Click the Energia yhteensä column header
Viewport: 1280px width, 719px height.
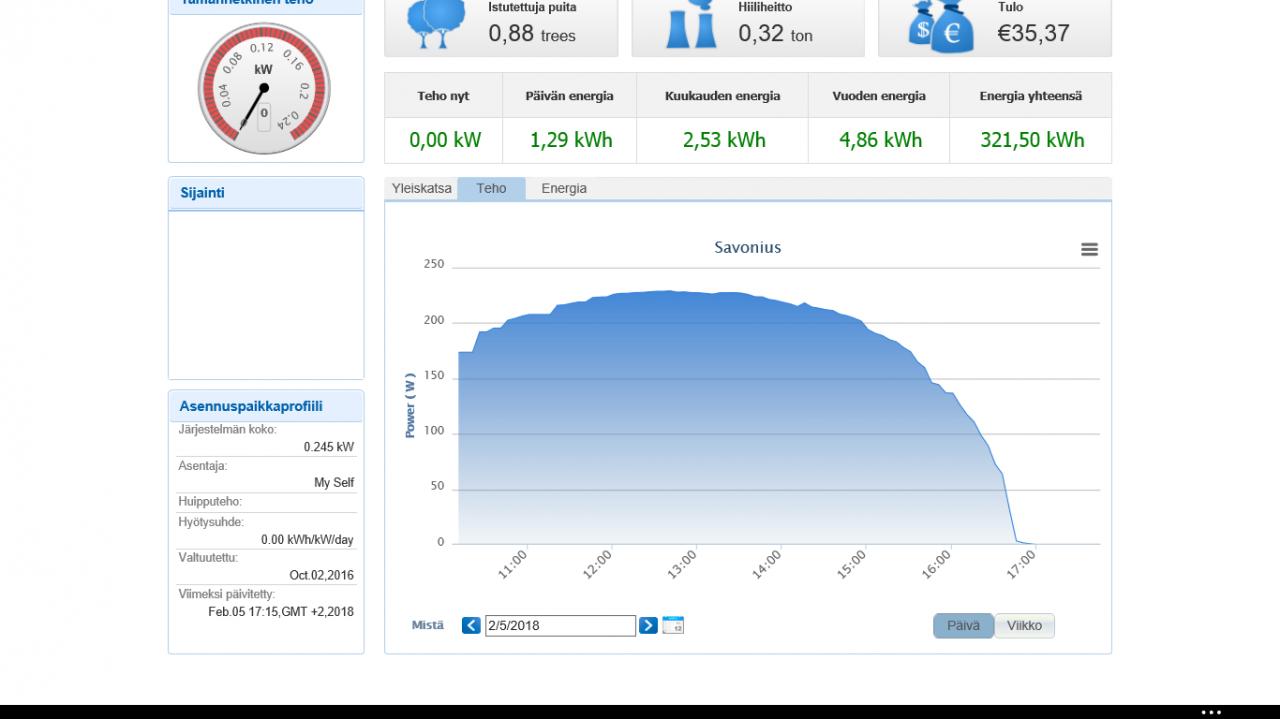(x=1030, y=96)
